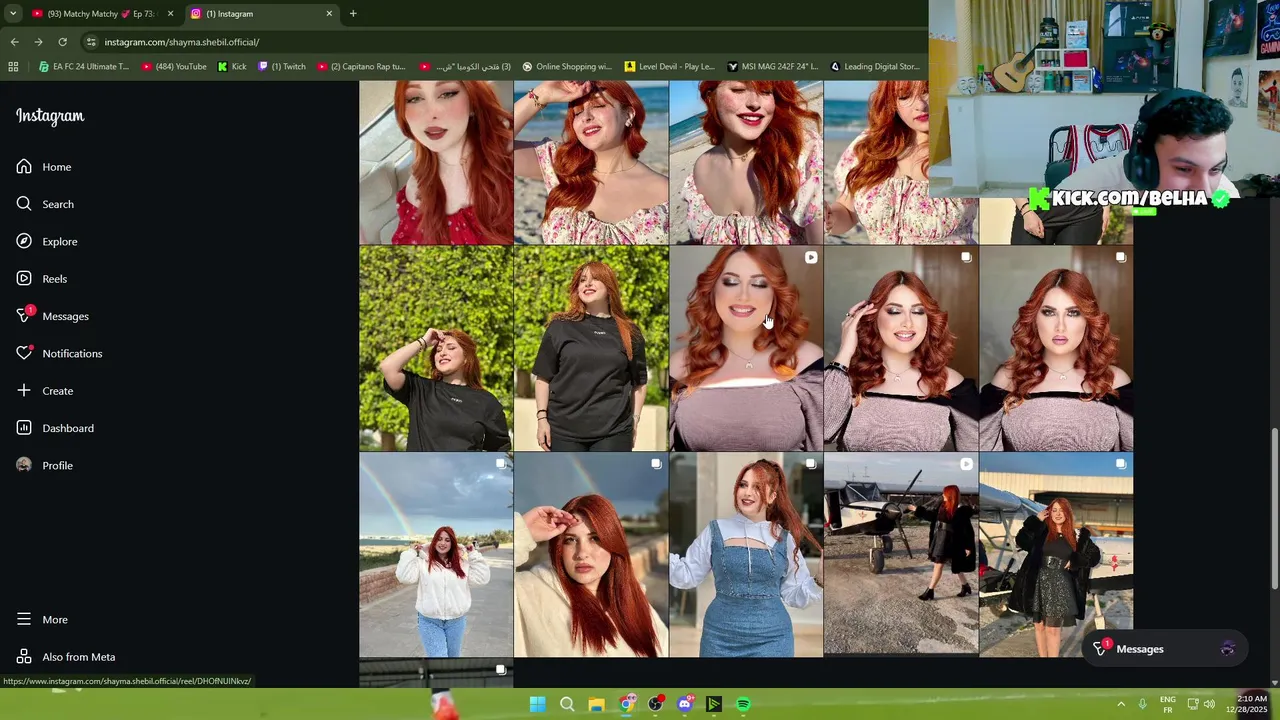Open the (484) YouTube bookmark

click(x=174, y=67)
